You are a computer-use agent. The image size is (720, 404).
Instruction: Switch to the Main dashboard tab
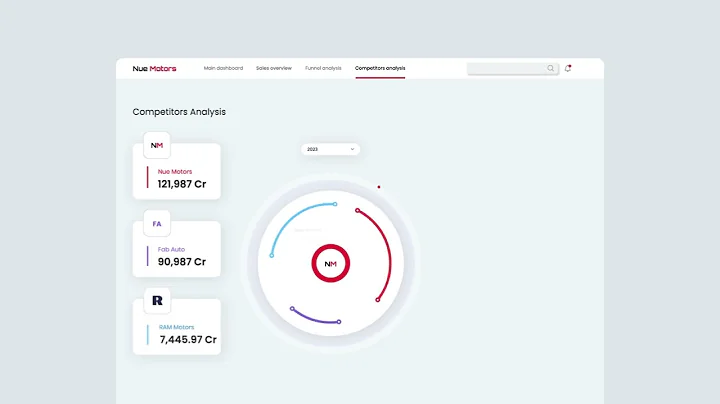[x=223, y=68]
